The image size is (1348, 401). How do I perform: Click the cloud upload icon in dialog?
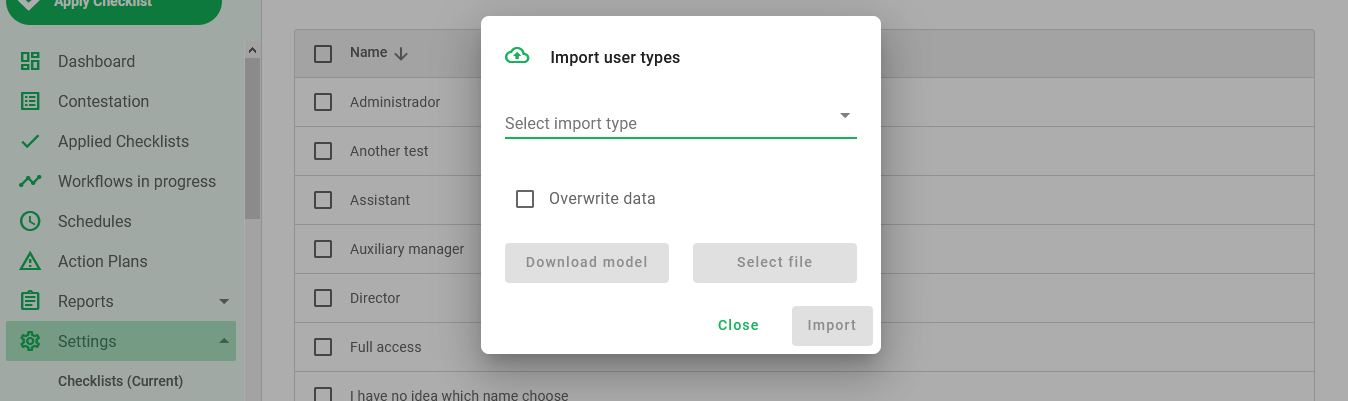click(x=517, y=56)
